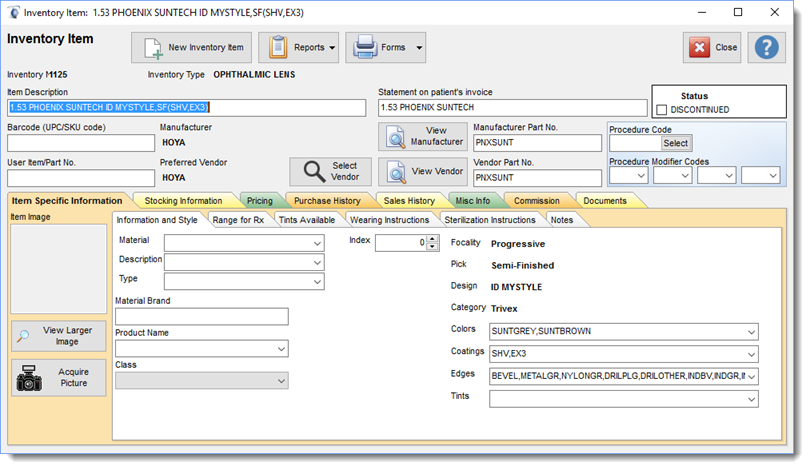The height and width of the screenshot is (469, 809).
Task: Open the Commission tab
Action: point(537,201)
